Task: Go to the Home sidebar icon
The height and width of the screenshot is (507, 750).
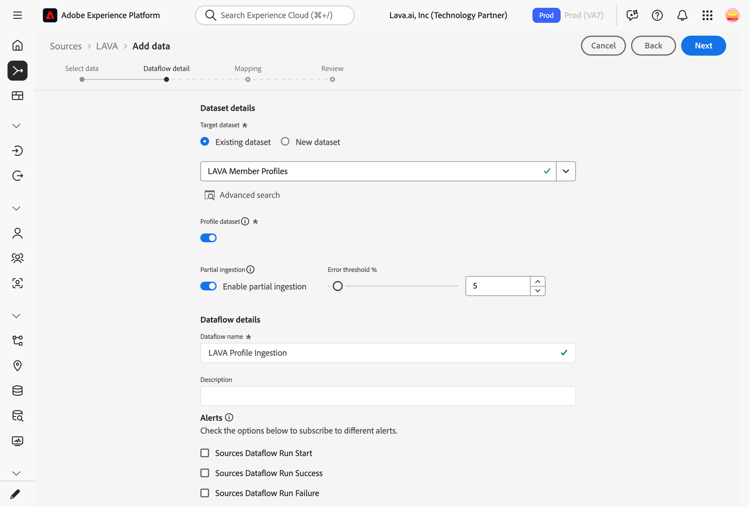Action: click(17, 45)
